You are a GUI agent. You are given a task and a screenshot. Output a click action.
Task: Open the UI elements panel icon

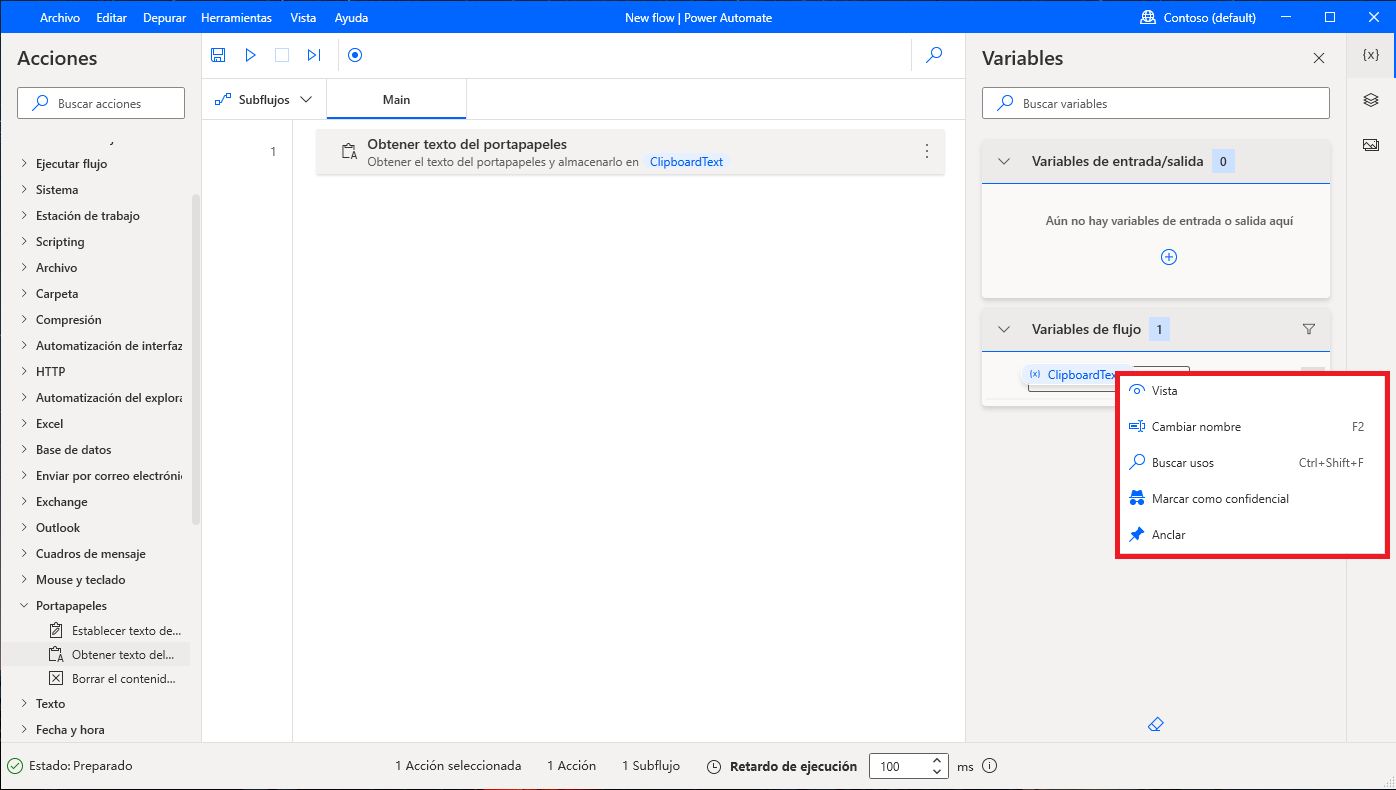(1370, 100)
